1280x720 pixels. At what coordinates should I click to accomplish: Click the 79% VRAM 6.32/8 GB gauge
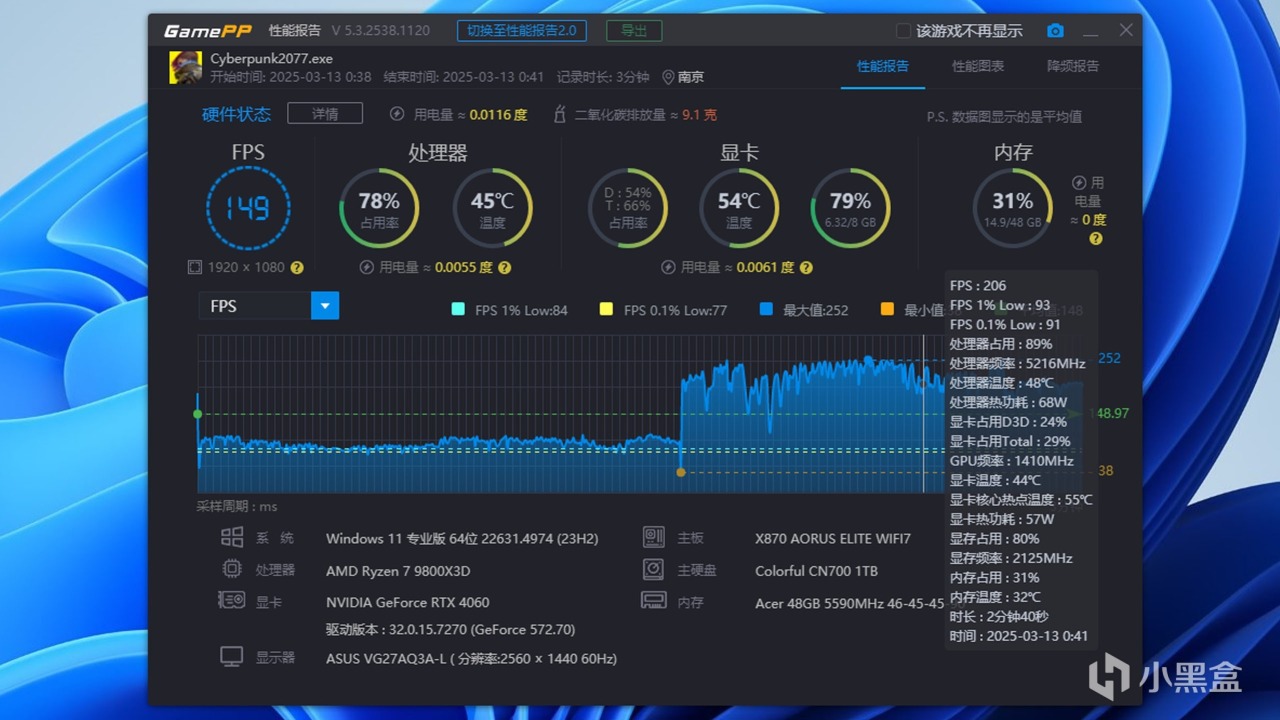(x=850, y=208)
